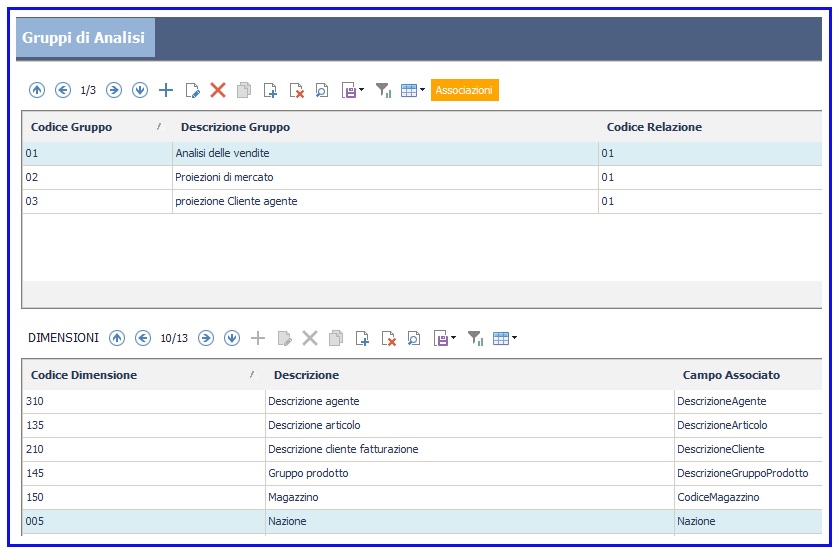The height and width of the screenshot is (554, 838).
Task: Go to last record in DIMENSIONI toolbar
Action: (x=232, y=338)
